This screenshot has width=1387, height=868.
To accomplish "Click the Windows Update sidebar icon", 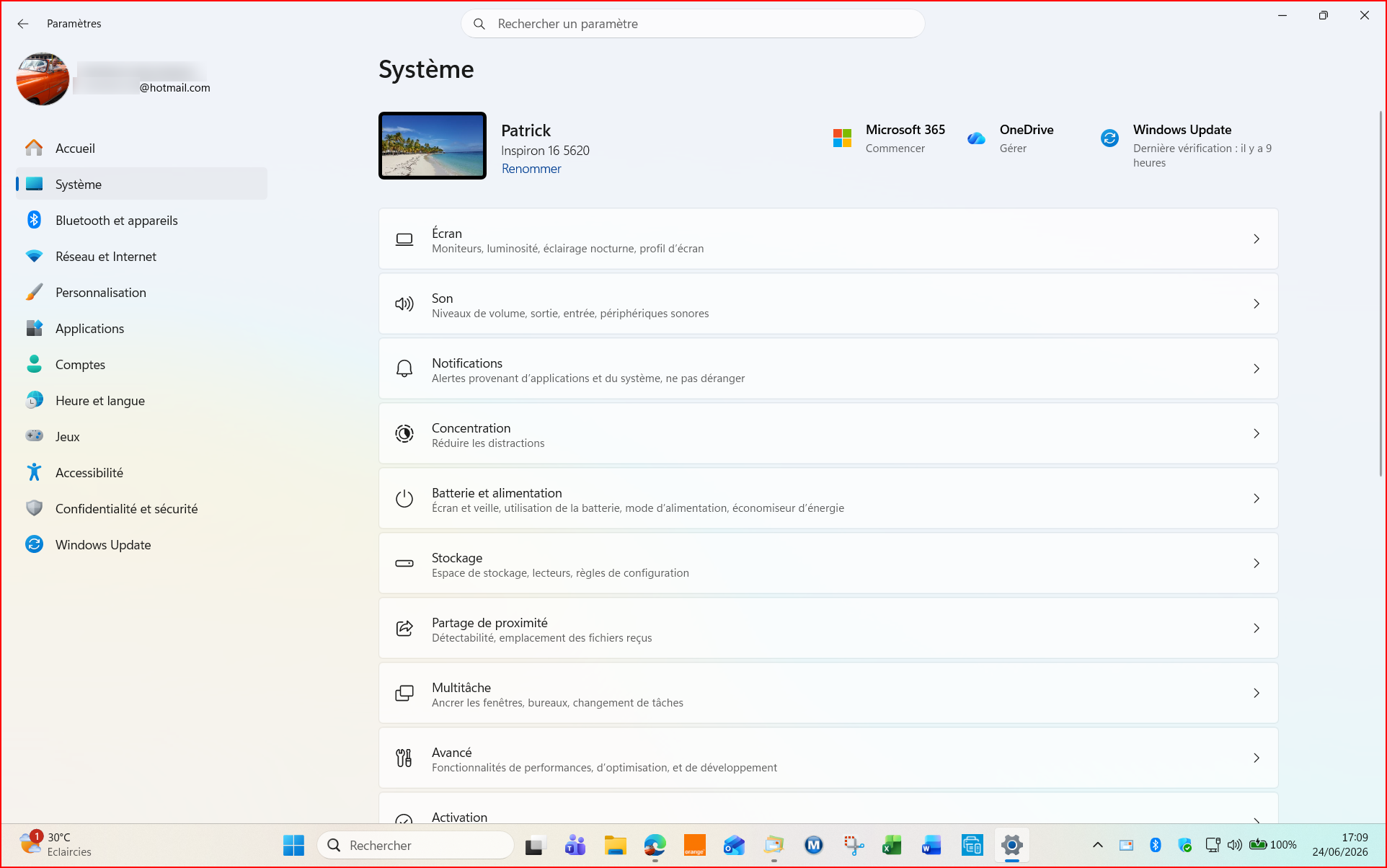I will 34,544.
